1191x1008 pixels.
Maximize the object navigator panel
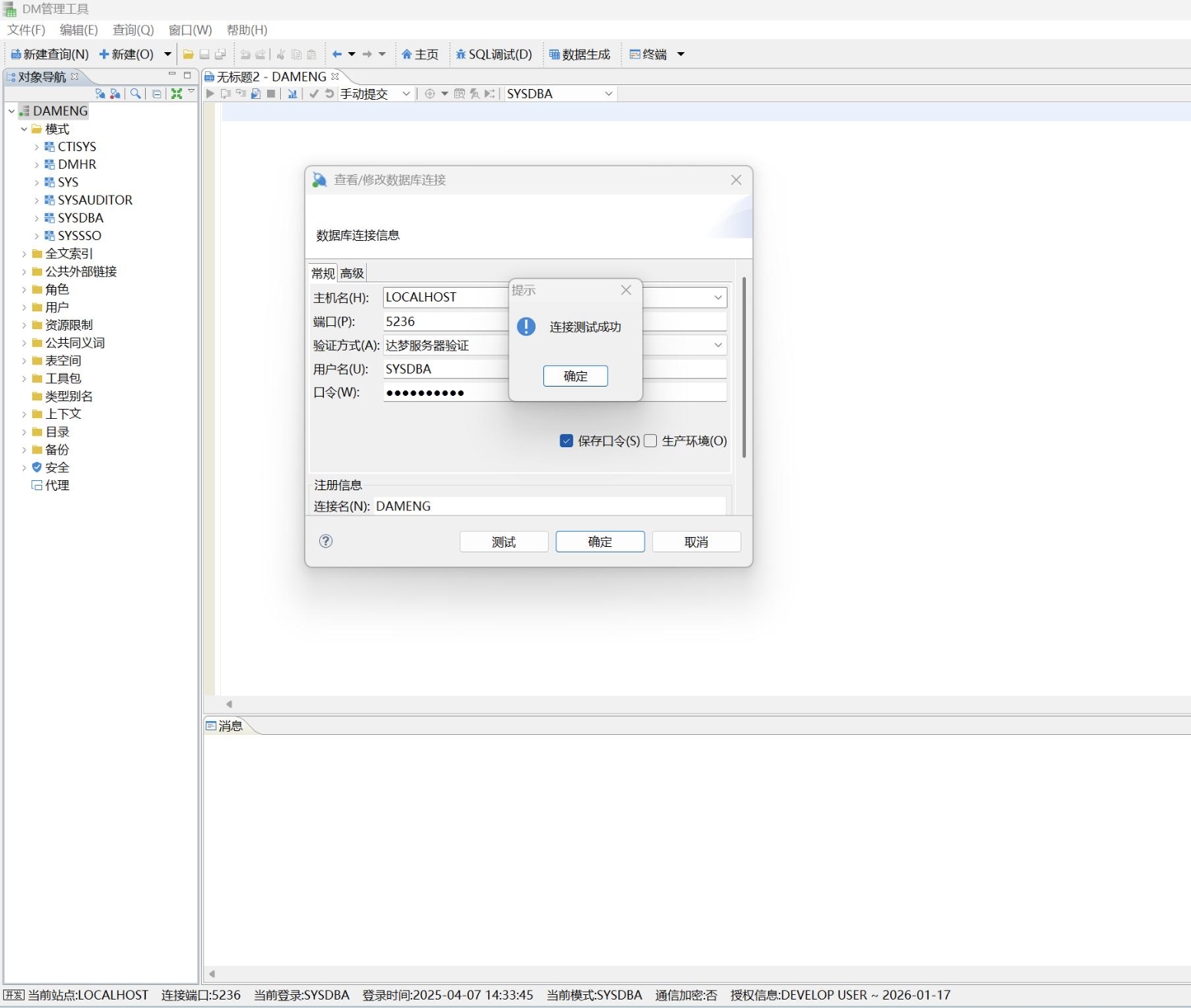click(187, 75)
